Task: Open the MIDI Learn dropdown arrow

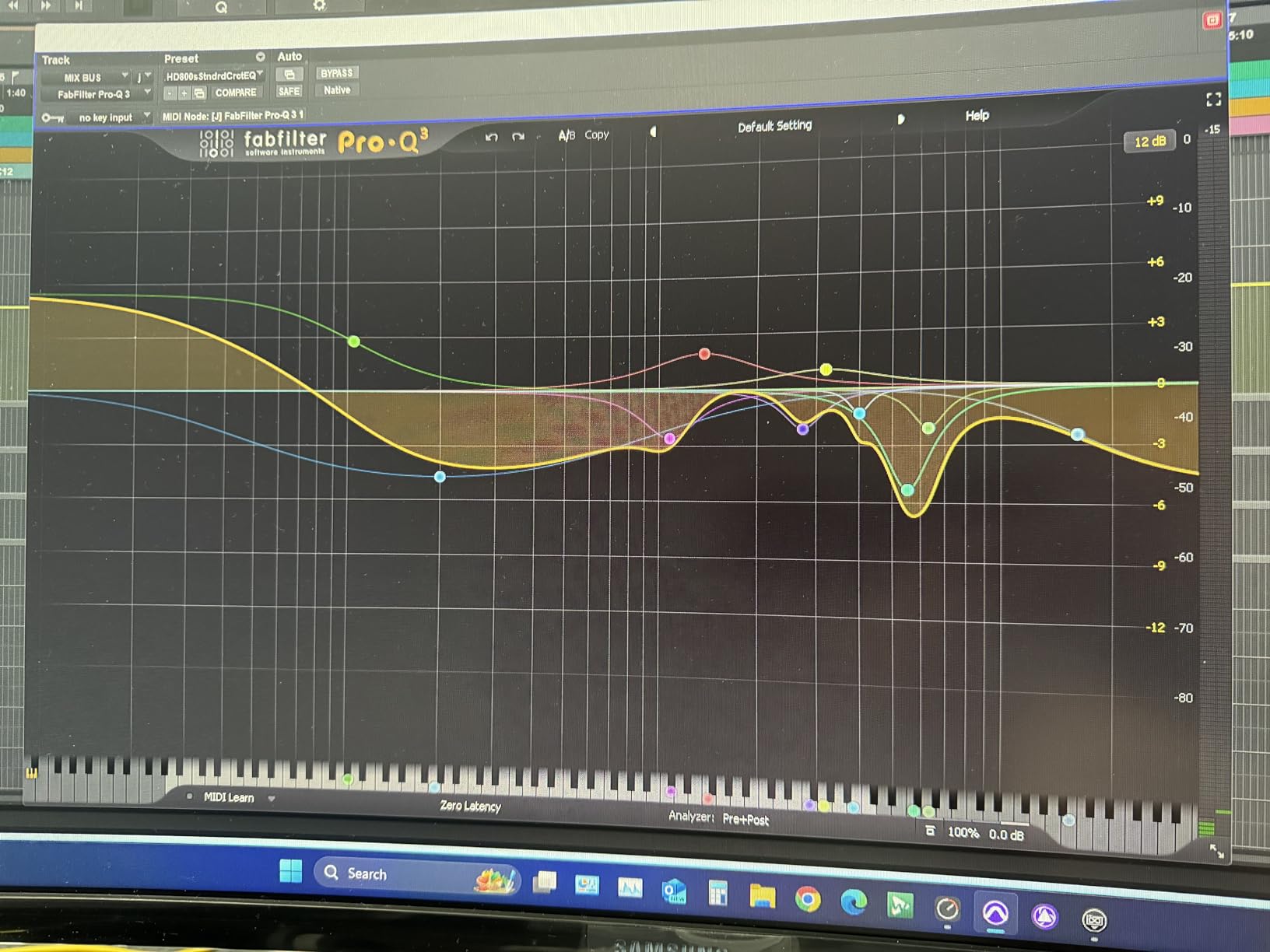Action: (272, 799)
